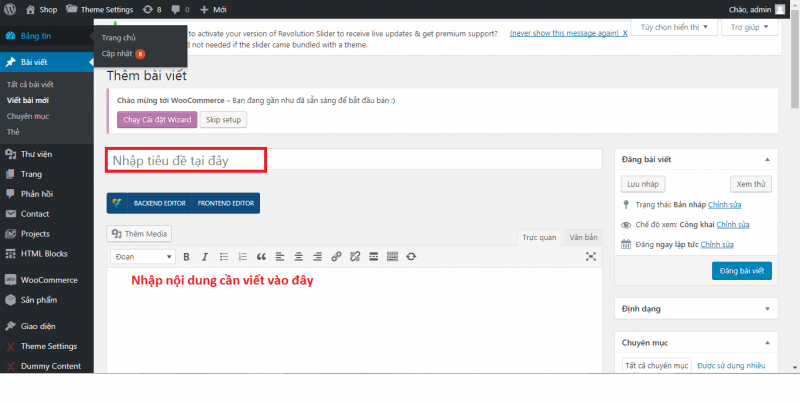This screenshot has height=404, width=800.
Task: Apply italic formatting in the editor
Action: coord(203,257)
